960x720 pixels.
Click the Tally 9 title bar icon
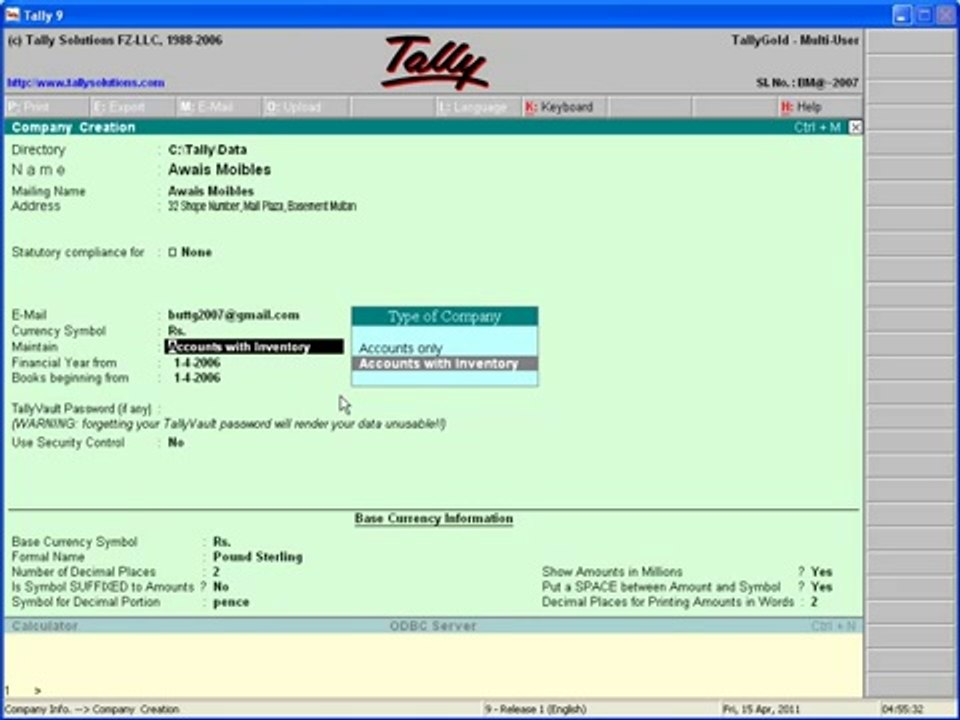tap(12, 15)
